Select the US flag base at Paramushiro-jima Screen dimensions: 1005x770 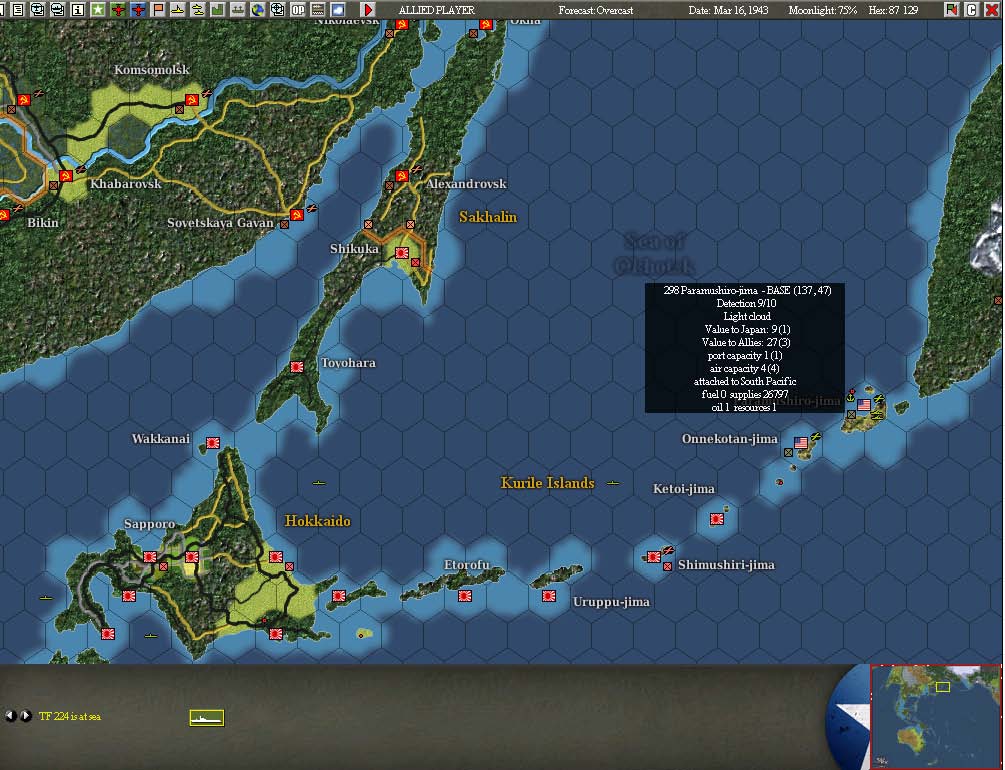pos(864,405)
